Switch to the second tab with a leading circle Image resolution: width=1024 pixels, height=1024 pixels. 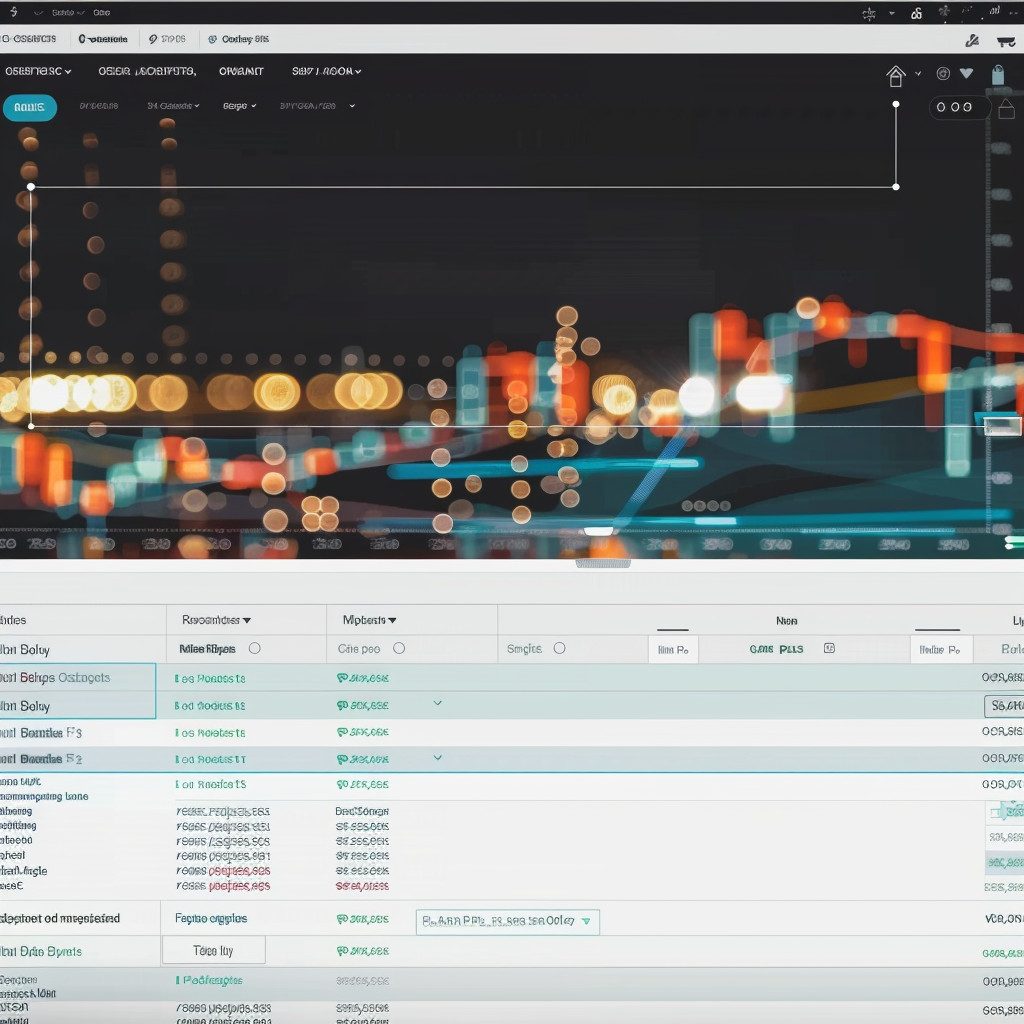pyautogui.click(x=103, y=39)
